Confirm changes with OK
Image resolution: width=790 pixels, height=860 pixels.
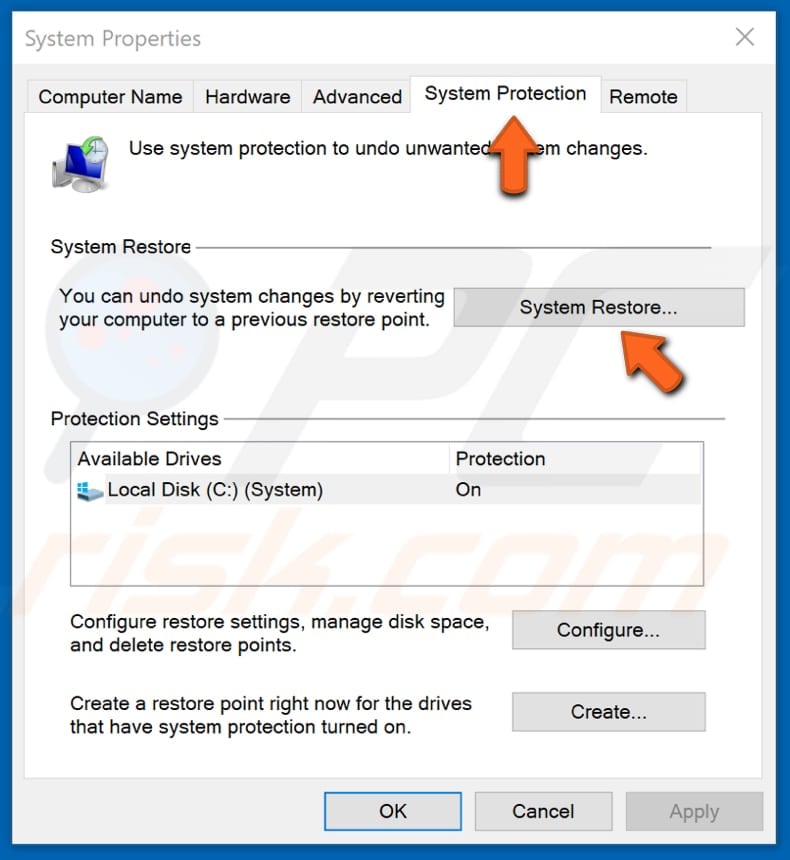point(393,811)
